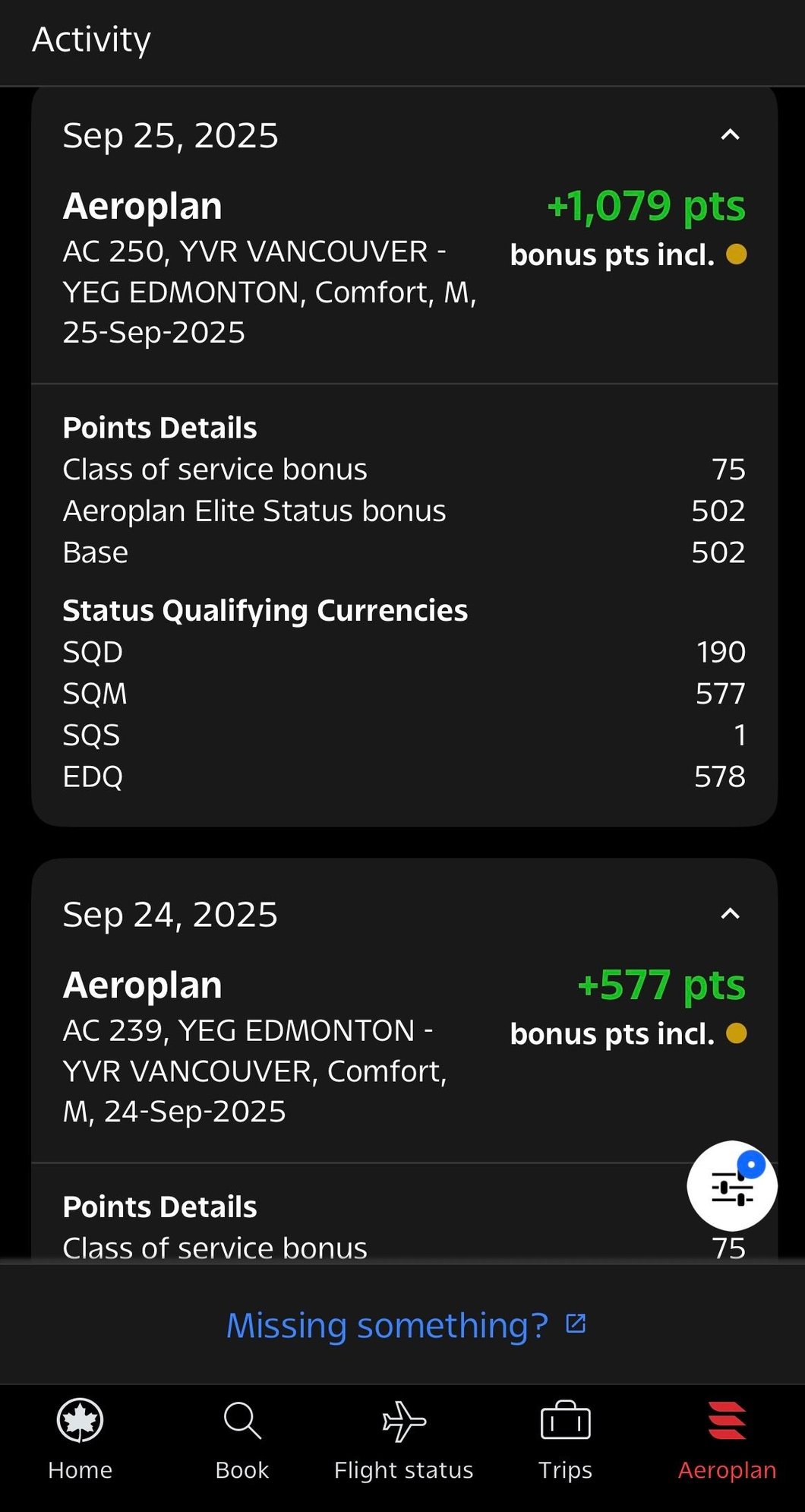
Task: Open the activity filter floating button
Action: [732, 1185]
